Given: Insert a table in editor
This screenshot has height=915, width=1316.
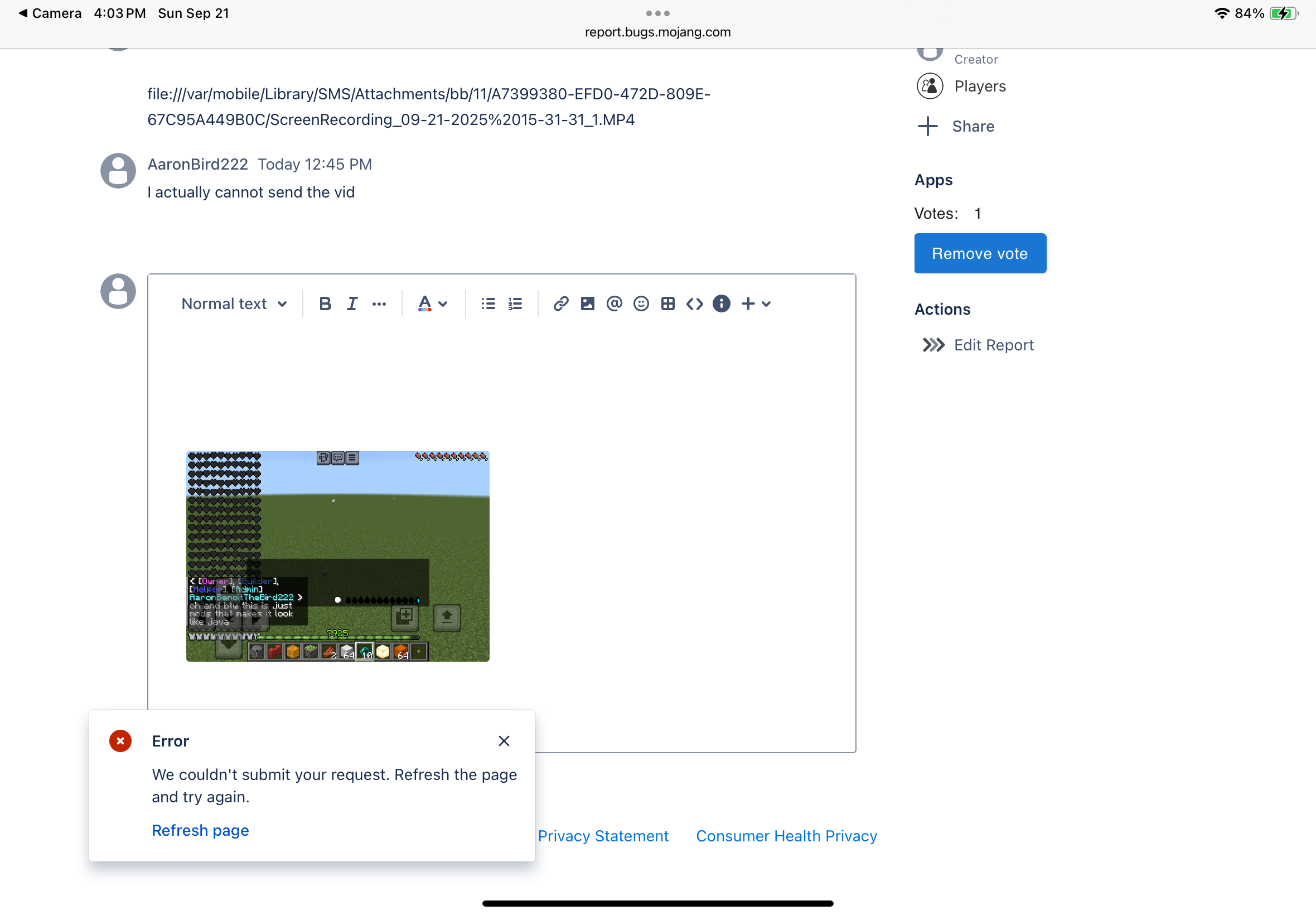Looking at the screenshot, I should click(x=667, y=304).
